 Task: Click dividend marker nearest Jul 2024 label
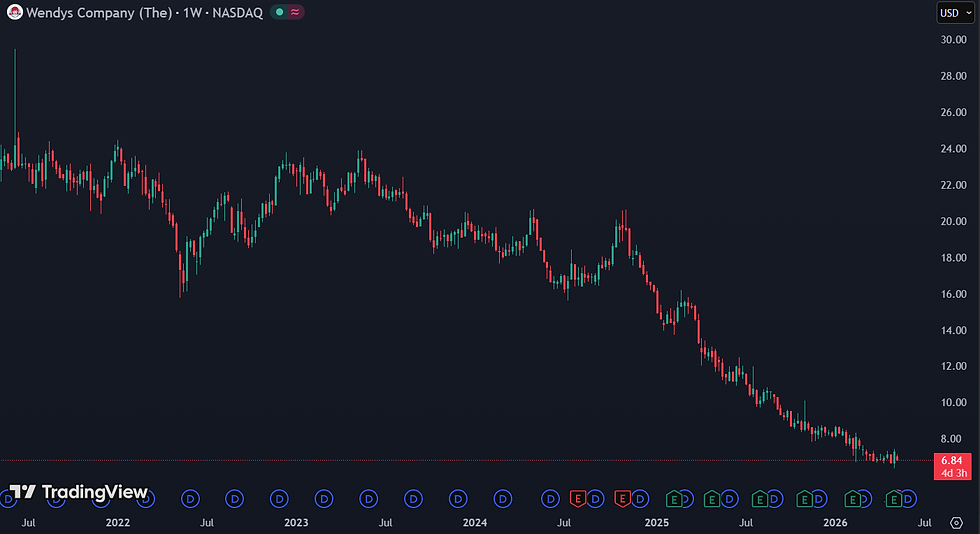coord(550,499)
